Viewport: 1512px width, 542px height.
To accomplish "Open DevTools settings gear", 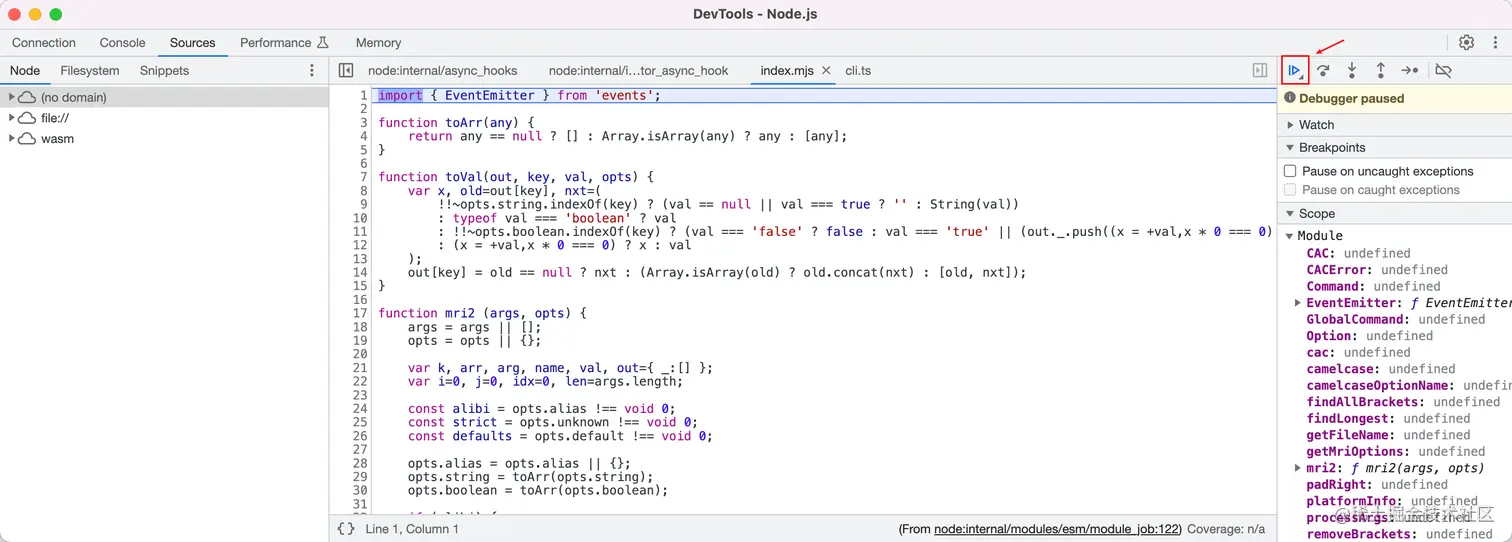I will point(1466,42).
